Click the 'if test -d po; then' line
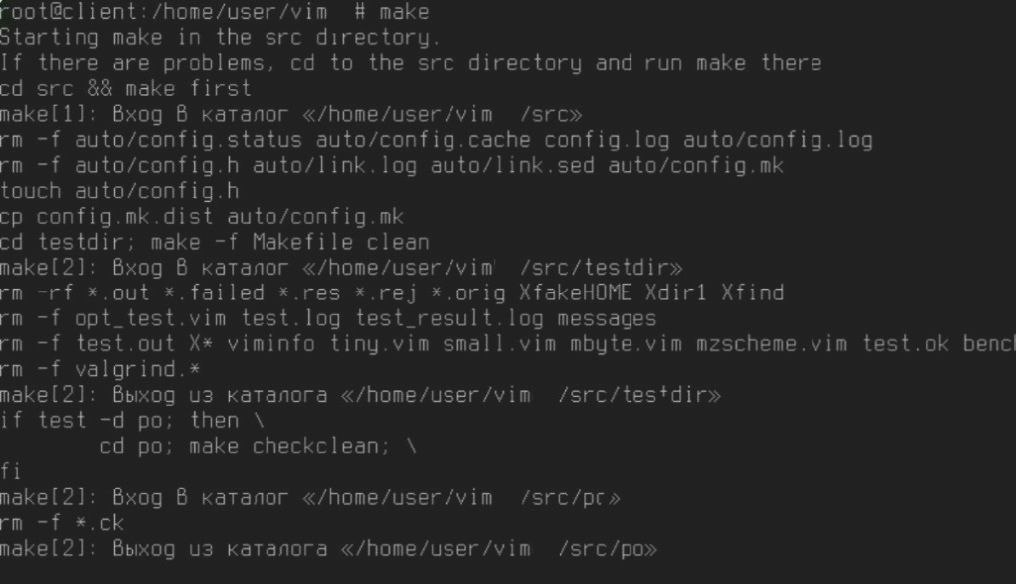The image size is (1016, 584). click(x=132, y=421)
